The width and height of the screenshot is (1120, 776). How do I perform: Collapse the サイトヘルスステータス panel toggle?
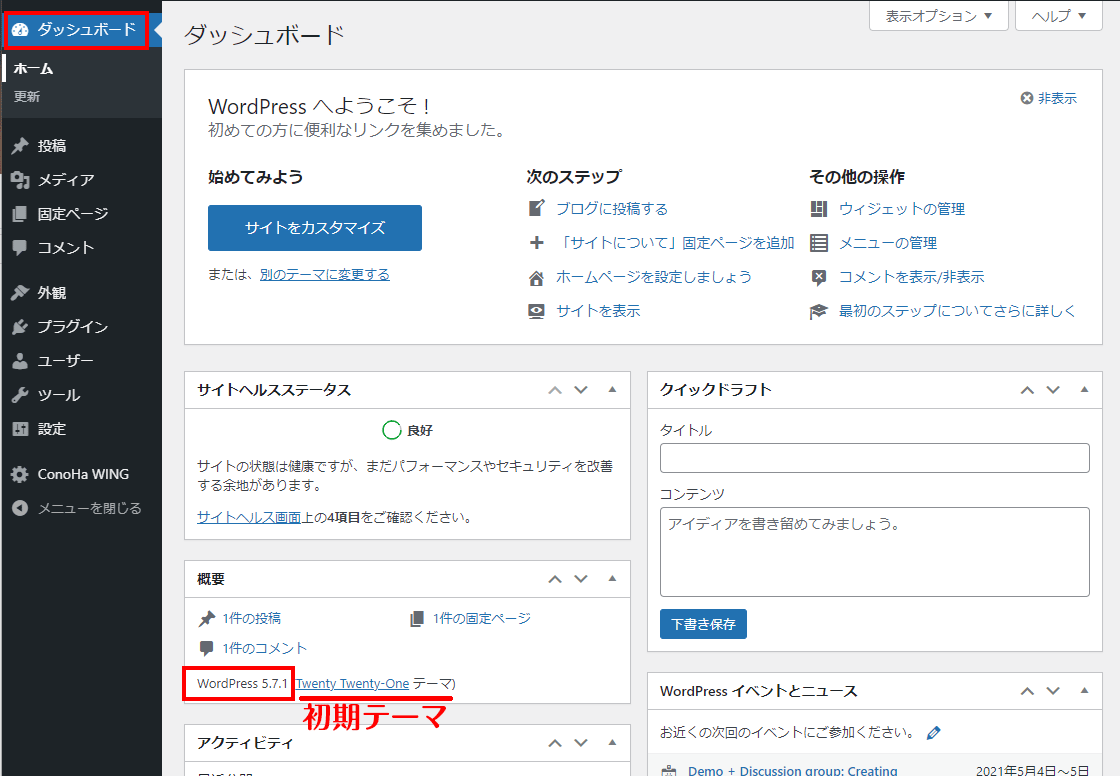click(x=612, y=390)
